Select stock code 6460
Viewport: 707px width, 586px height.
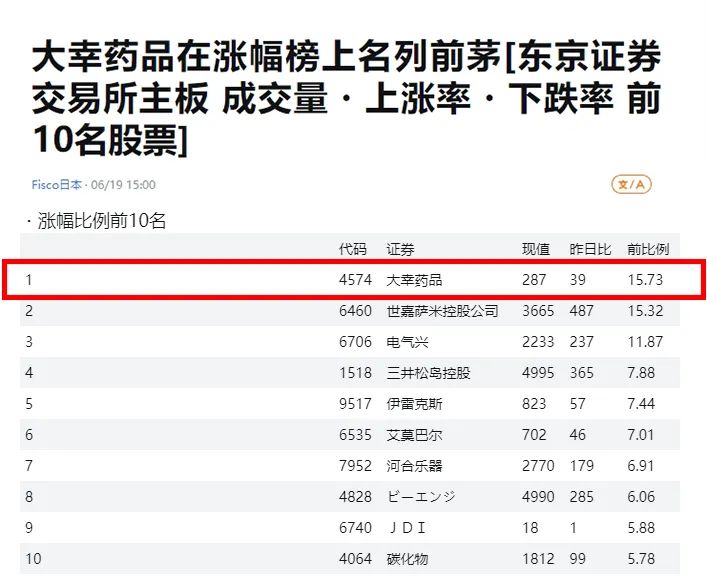click(x=355, y=311)
